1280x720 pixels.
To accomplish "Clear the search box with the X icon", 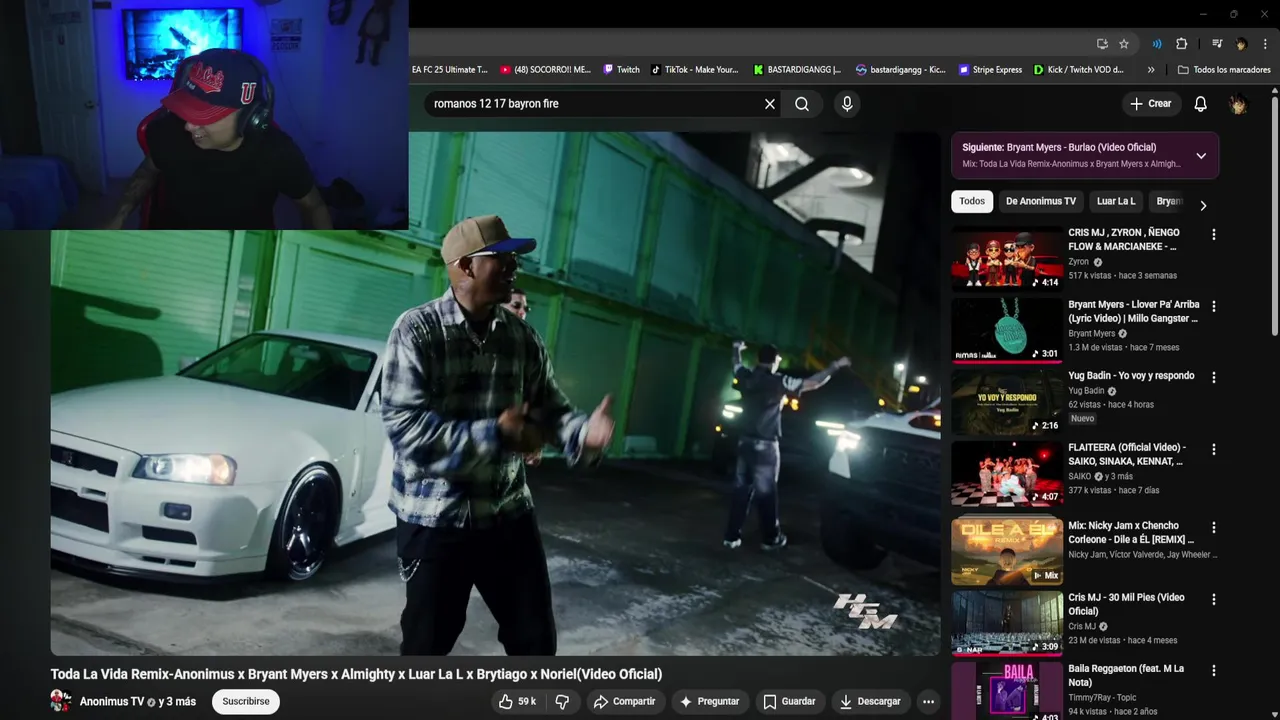I will 770,104.
